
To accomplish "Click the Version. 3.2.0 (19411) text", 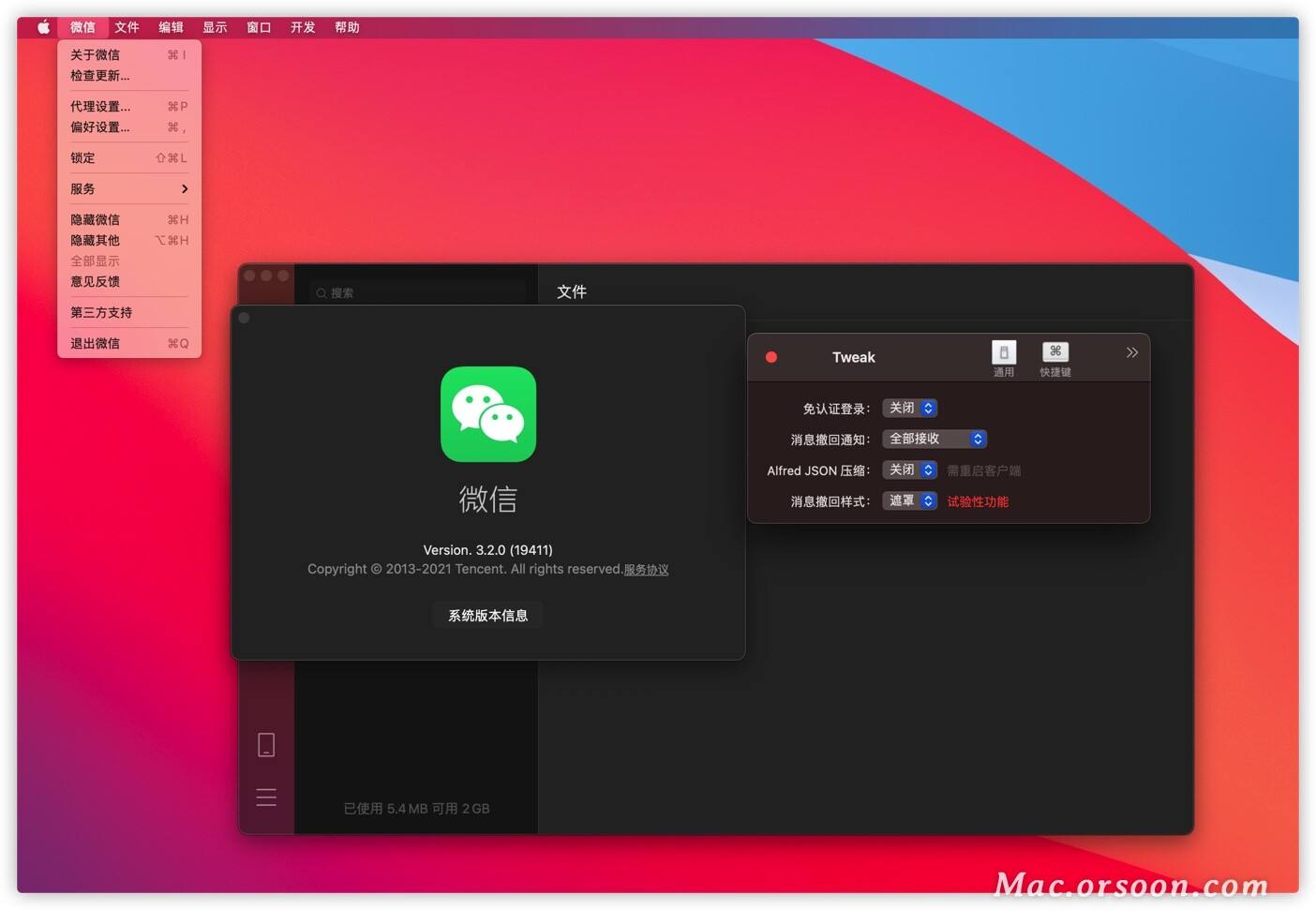I will coord(488,550).
